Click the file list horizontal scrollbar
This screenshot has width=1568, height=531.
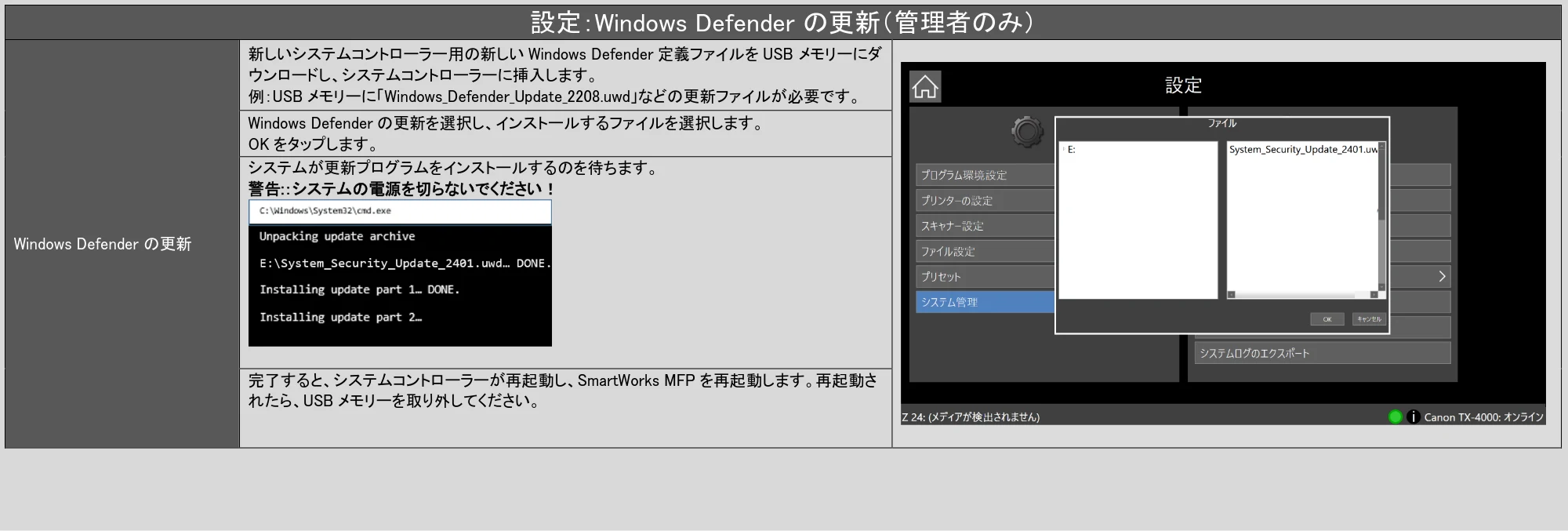pyautogui.click(x=1302, y=295)
